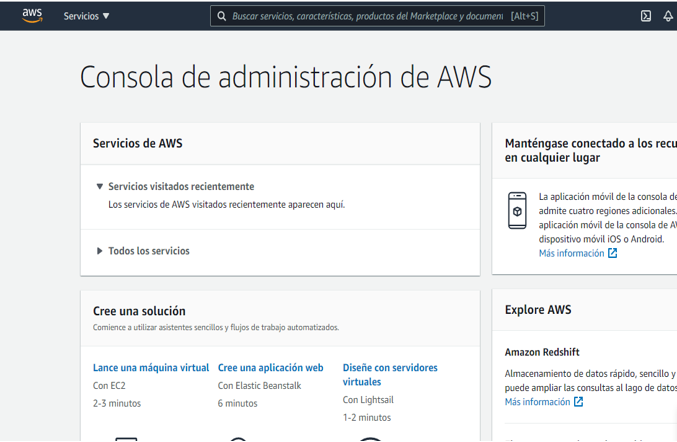Screen dimensions: 677x442
Task: Click the Cree una solución heading
Action: tap(139, 311)
